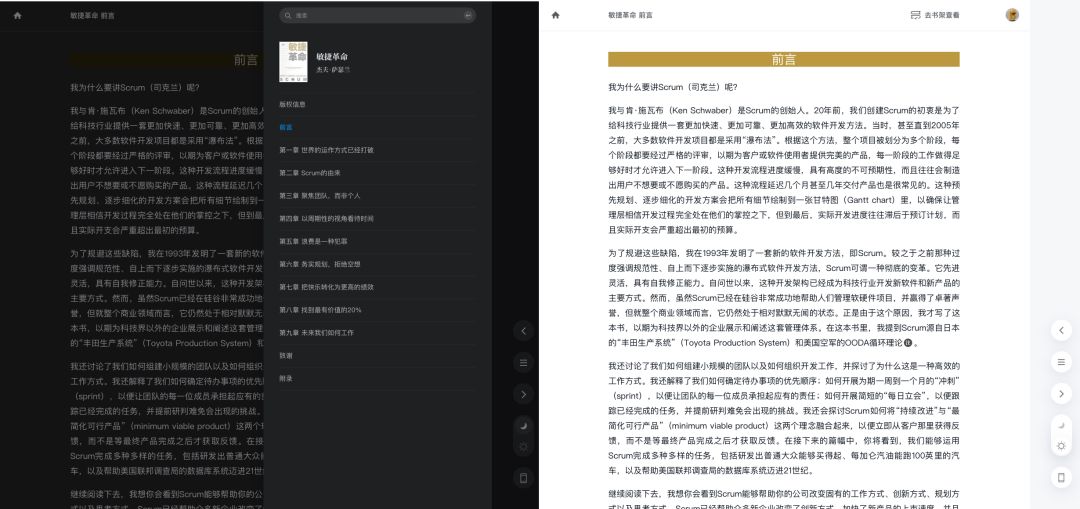Click the book title 敏捷革命 in contents panel
The width and height of the screenshot is (1080, 509).
(x=332, y=56)
